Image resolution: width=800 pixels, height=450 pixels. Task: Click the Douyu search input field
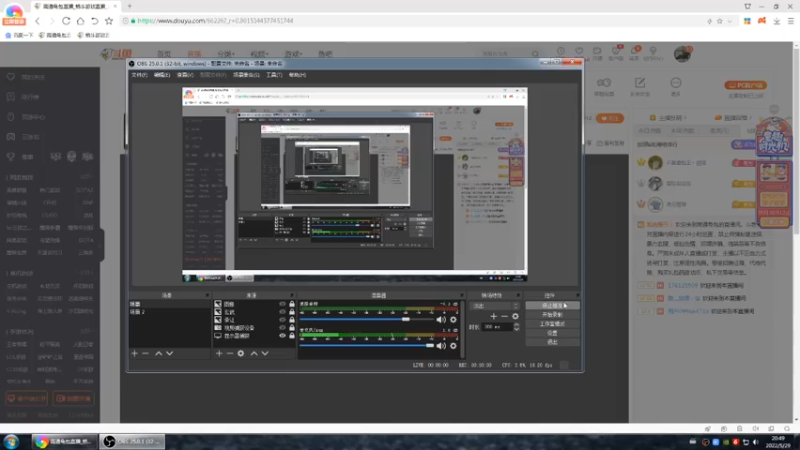[x=503, y=54]
